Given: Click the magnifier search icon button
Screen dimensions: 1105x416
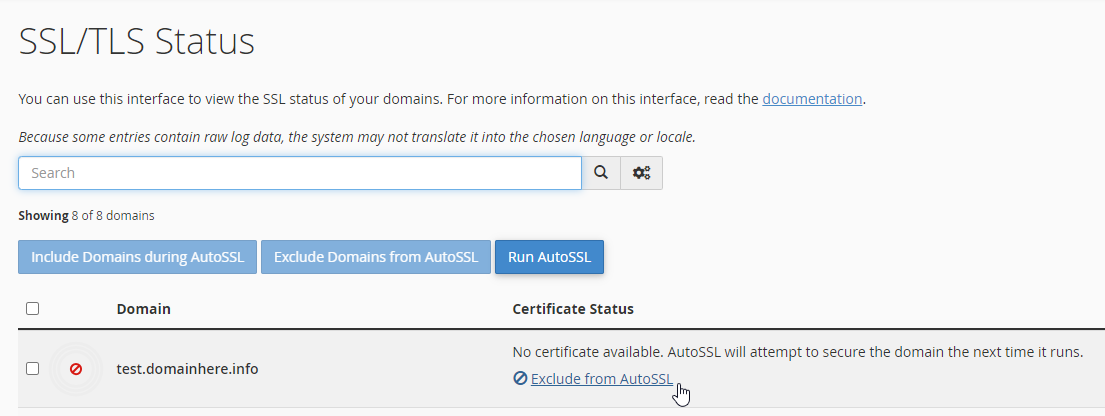Looking at the screenshot, I should [x=600, y=173].
